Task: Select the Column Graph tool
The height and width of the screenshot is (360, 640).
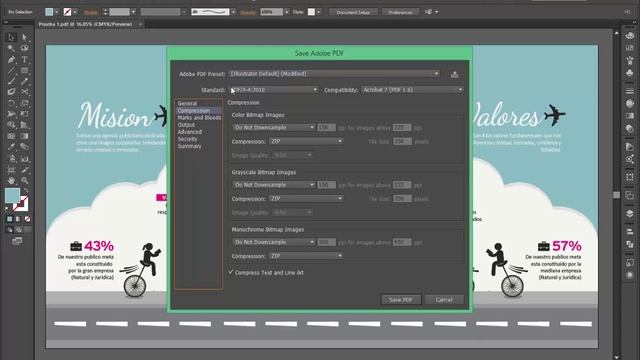Action: (x=25, y=158)
